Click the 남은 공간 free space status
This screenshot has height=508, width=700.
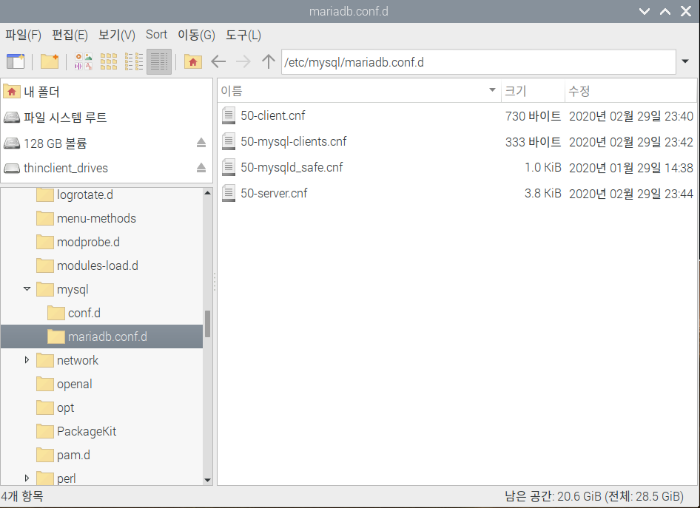(594, 496)
